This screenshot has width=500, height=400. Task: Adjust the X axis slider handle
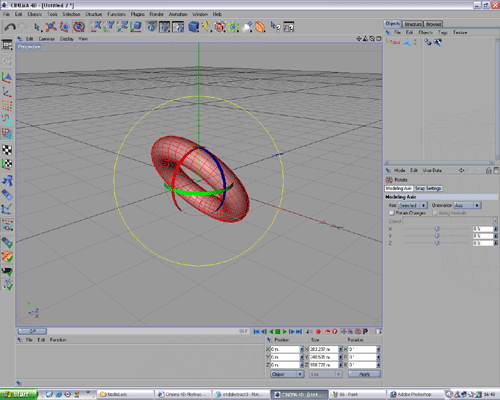(437, 229)
